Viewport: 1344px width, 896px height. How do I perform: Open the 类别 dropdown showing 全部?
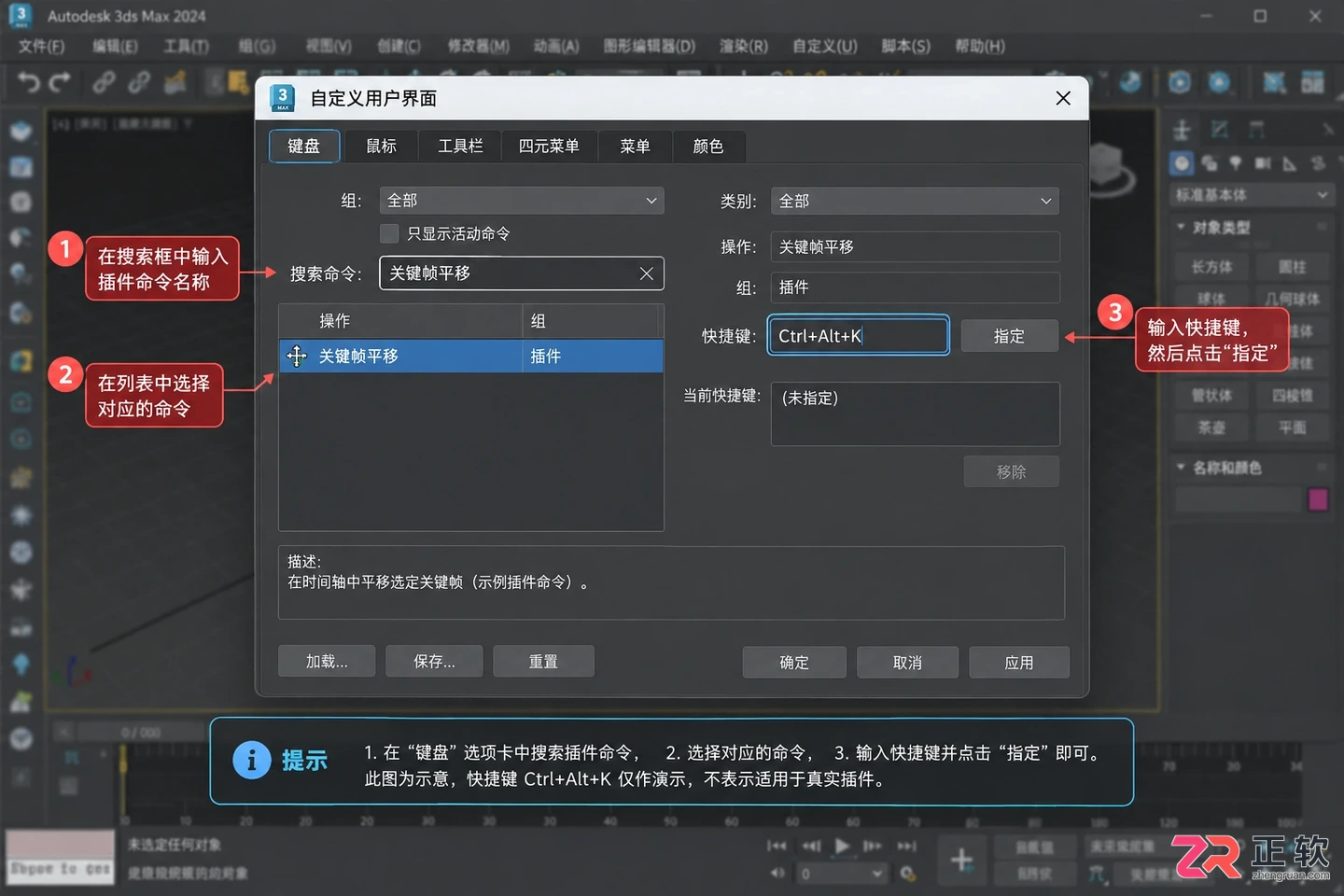[916, 201]
